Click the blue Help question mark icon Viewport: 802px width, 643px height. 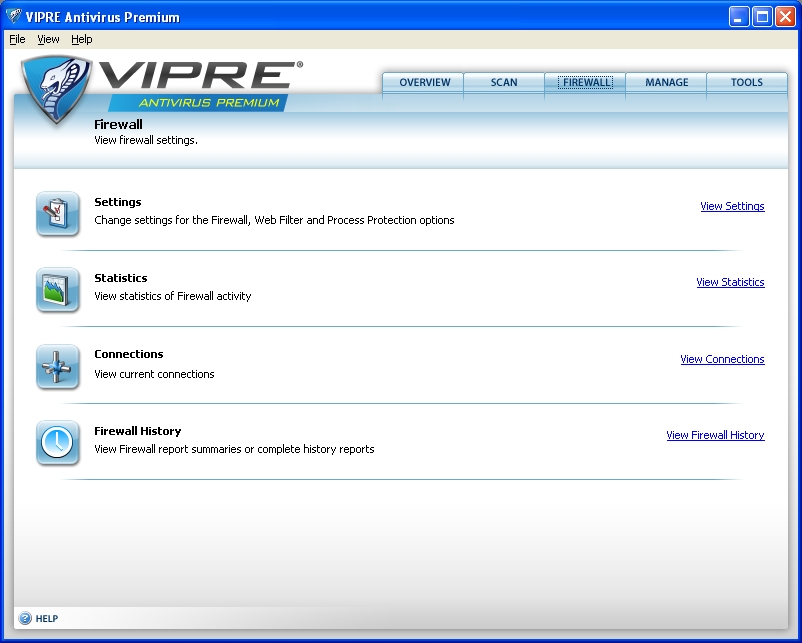tap(25, 618)
